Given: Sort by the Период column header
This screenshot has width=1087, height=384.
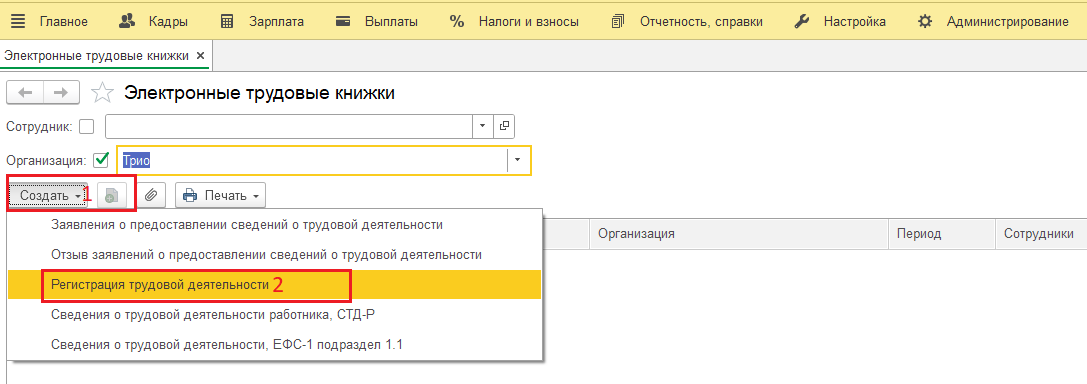Looking at the screenshot, I should pos(941,234).
